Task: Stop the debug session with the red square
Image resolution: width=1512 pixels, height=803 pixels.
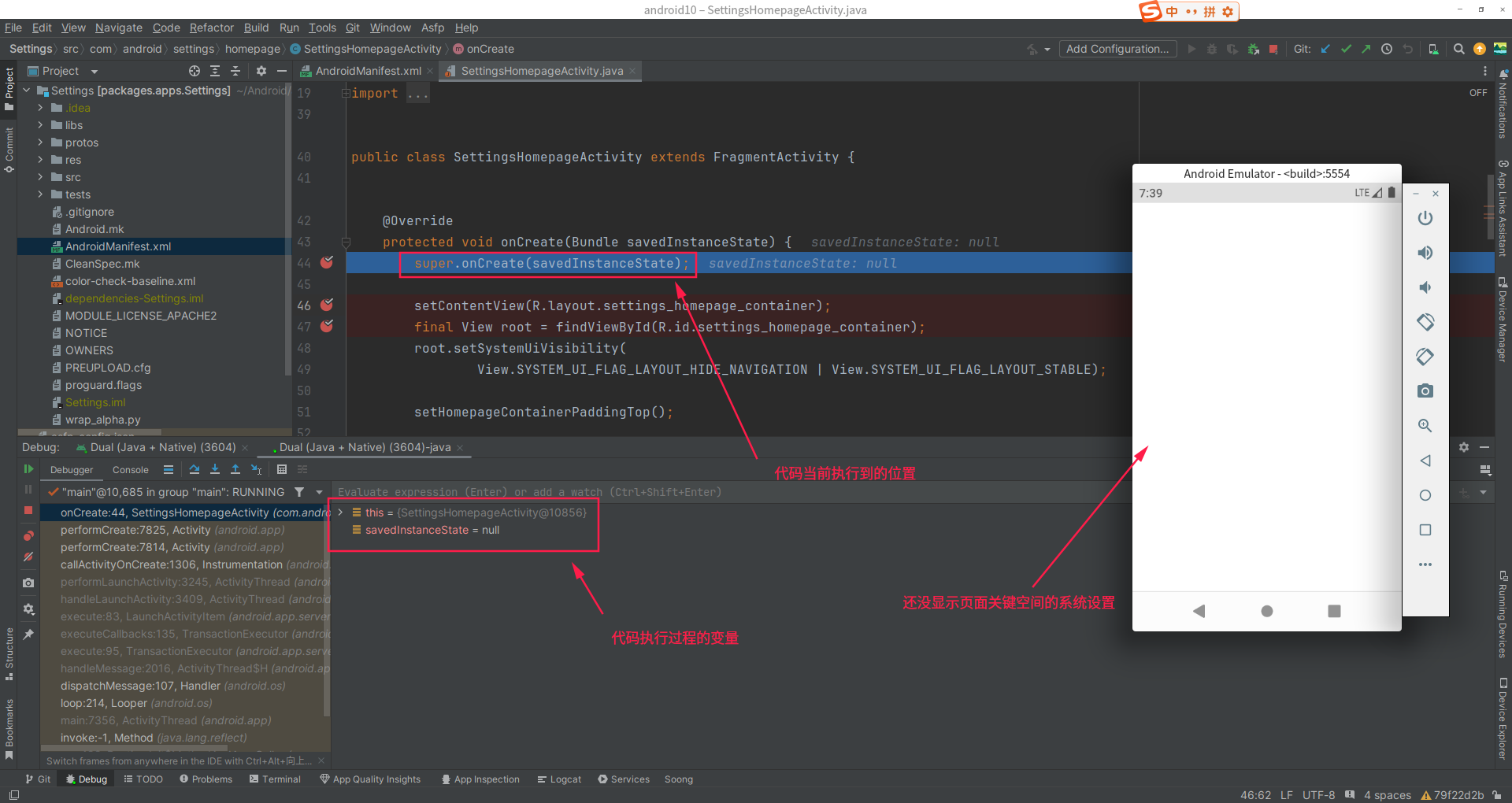Action: (x=28, y=510)
